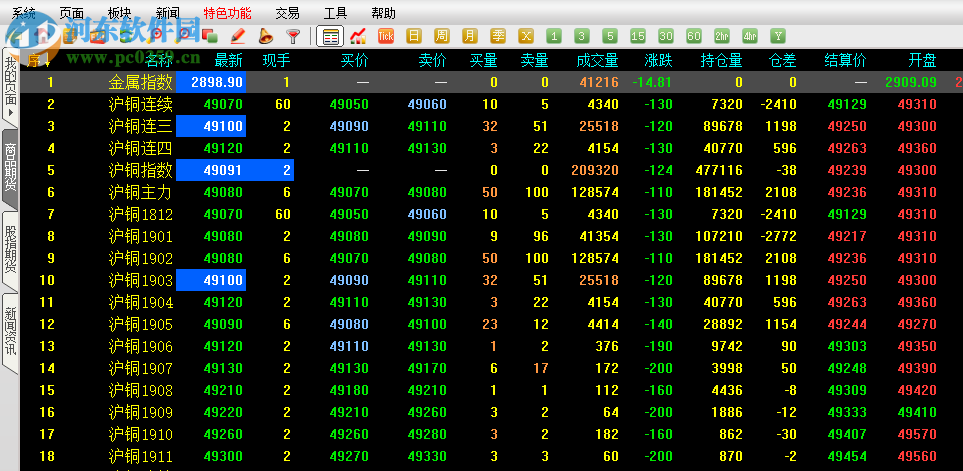Toggle the 15-minute period button
Image resolution: width=963 pixels, height=471 pixels.
(x=638, y=36)
